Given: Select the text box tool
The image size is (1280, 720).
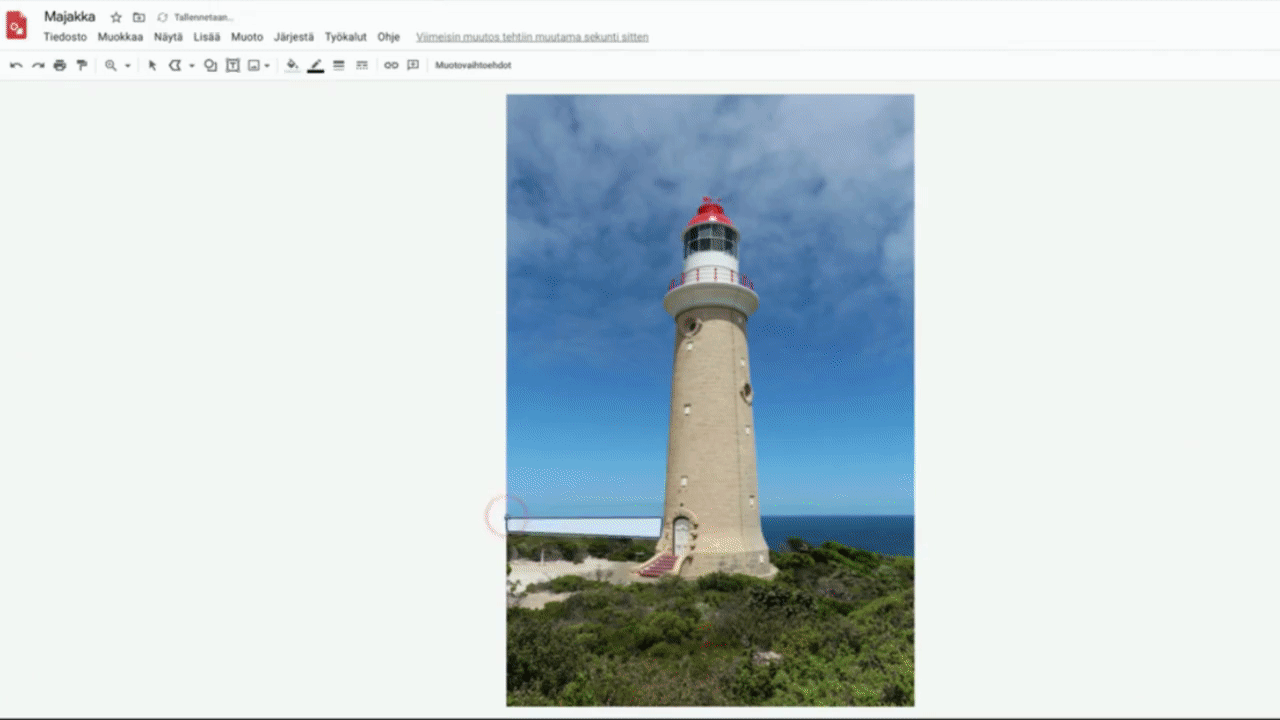Looking at the screenshot, I should point(232,65).
